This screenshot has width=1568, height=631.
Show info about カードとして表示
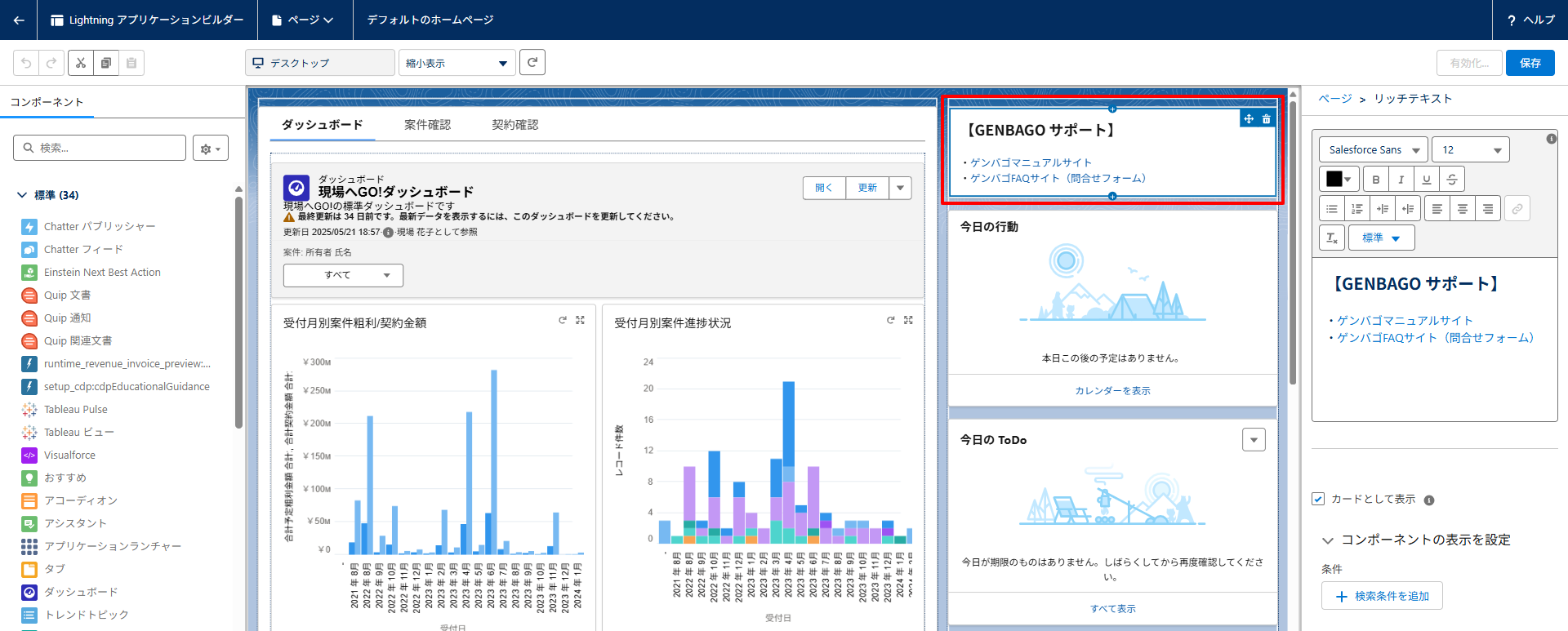click(1429, 500)
